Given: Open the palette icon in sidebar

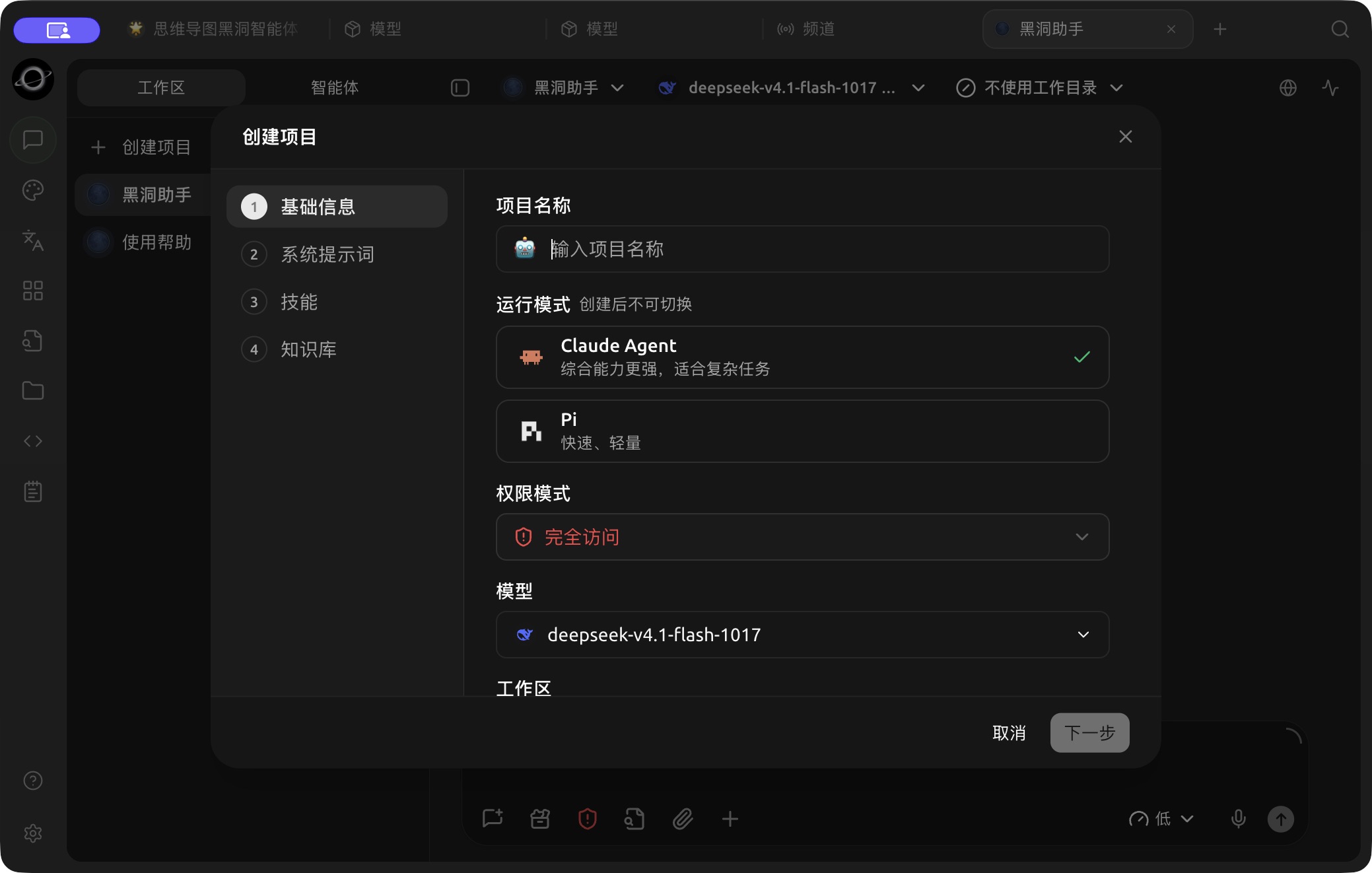Looking at the screenshot, I should (33, 190).
